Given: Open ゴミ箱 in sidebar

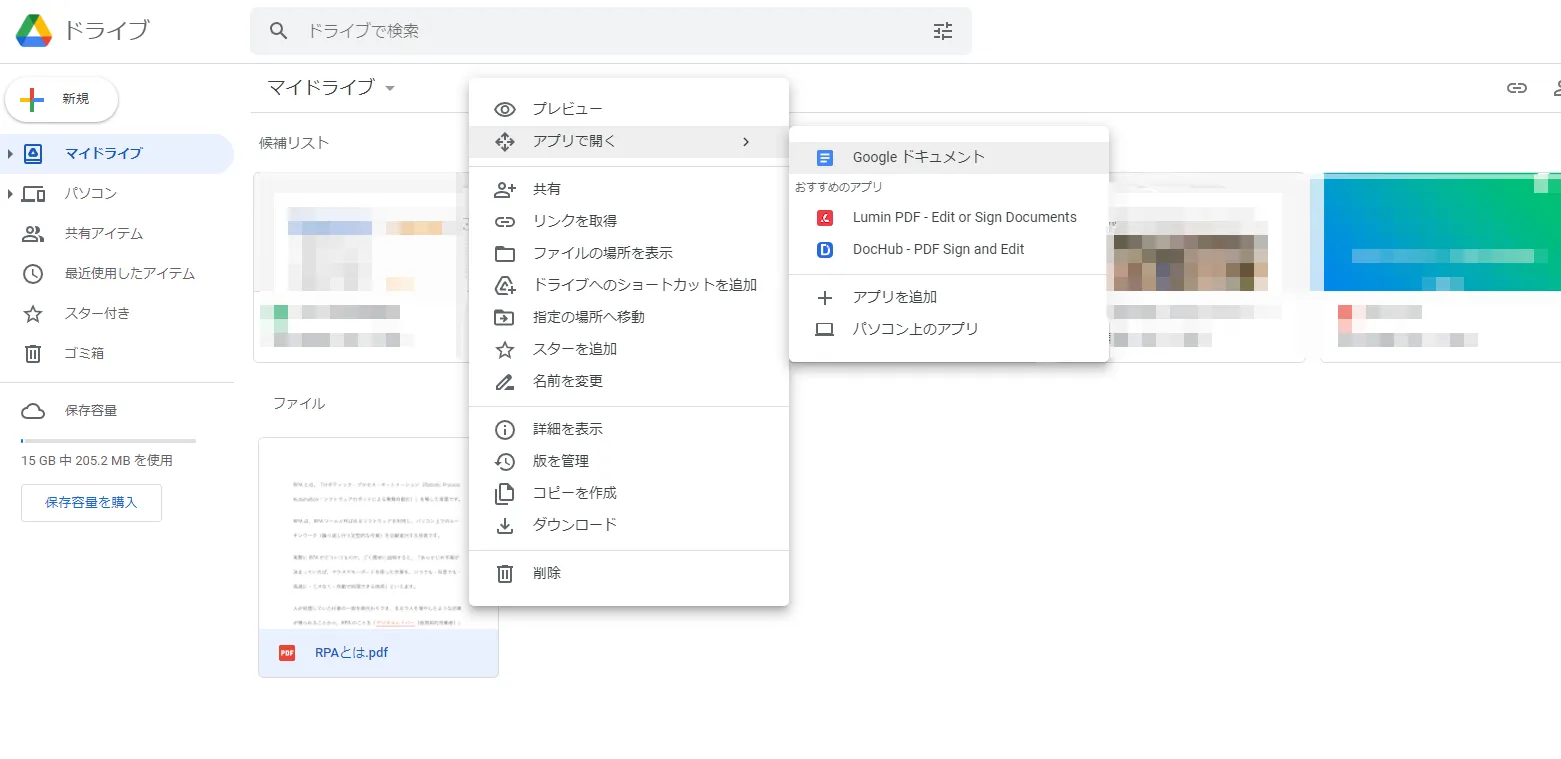Looking at the screenshot, I should (117, 353).
